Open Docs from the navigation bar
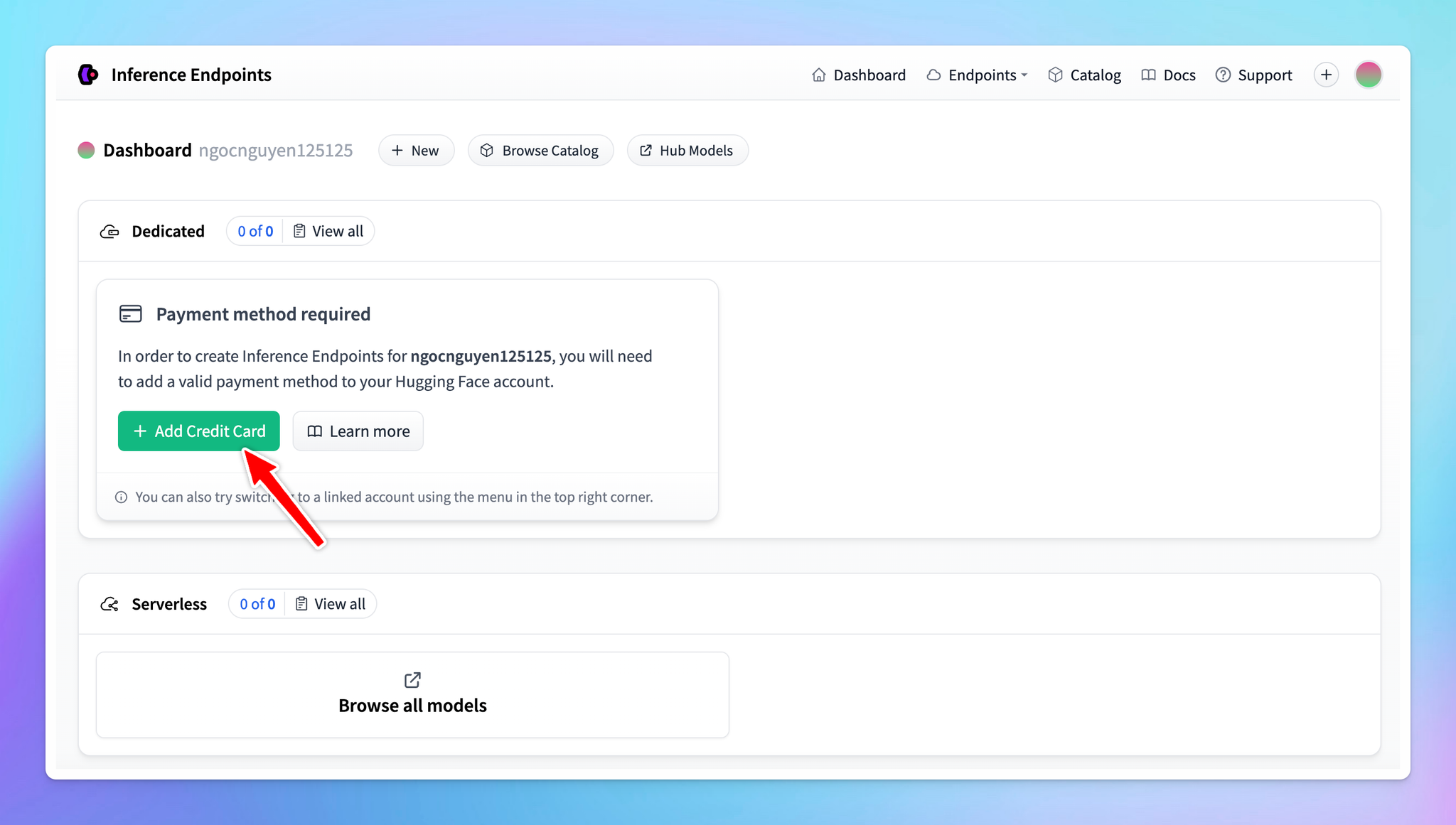The height and width of the screenshot is (825, 1456). click(1169, 75)
